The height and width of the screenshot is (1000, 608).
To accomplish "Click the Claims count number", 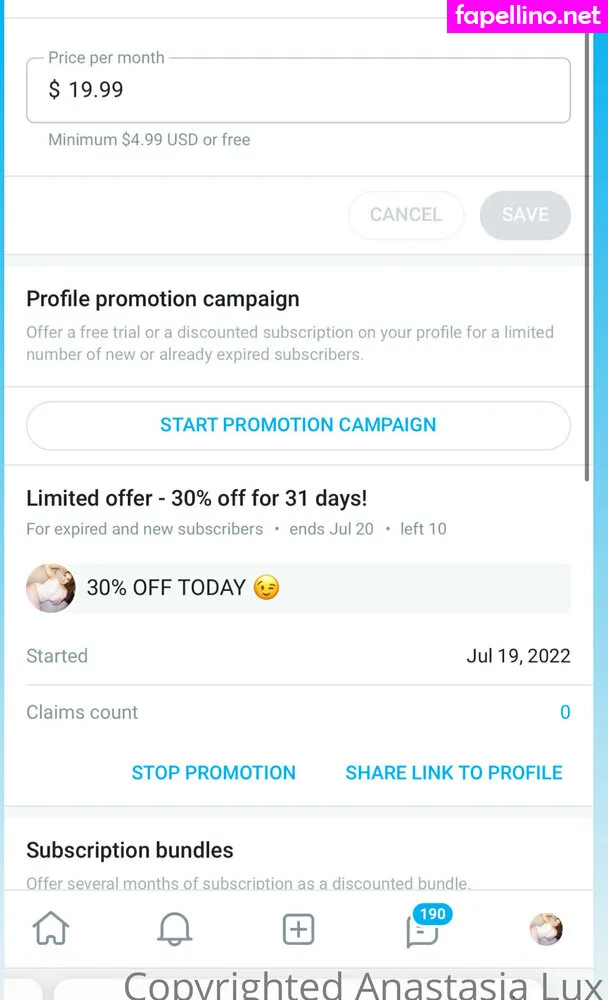I will 565,713.
